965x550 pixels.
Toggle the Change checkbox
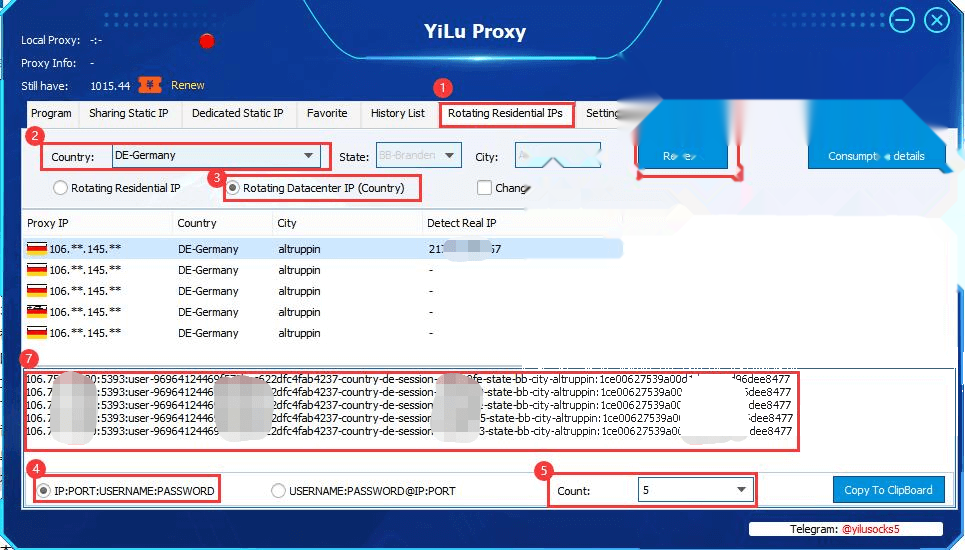[x=484, y=188]
